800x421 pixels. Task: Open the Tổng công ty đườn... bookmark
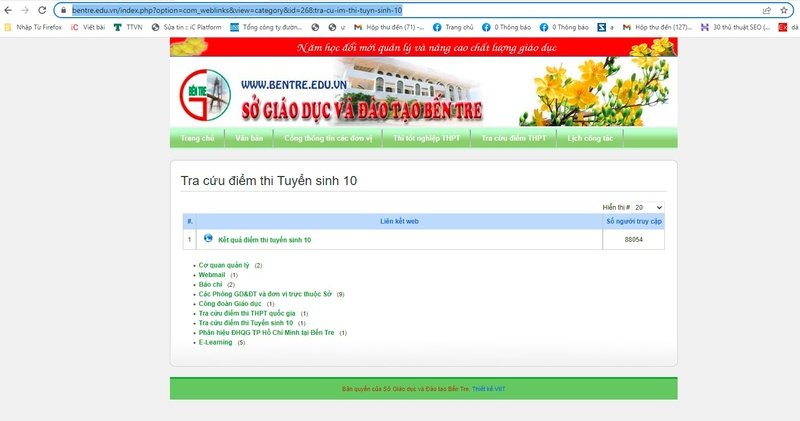(x=266, y=27)
